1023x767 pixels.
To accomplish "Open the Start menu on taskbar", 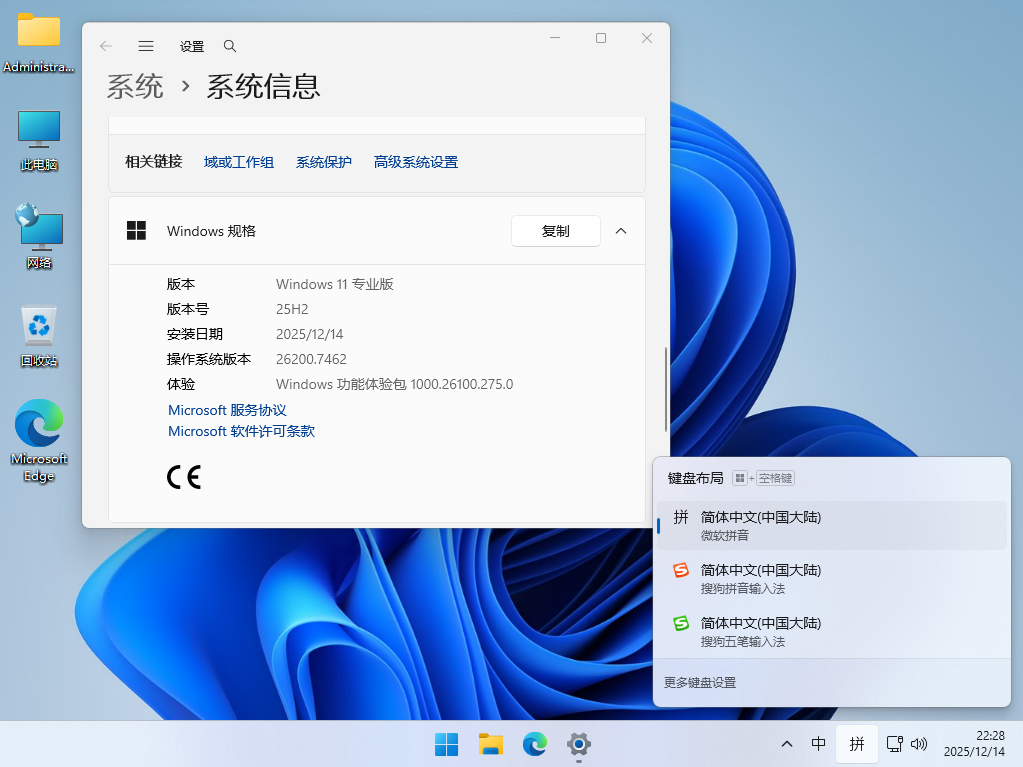I will click(446, 744).
